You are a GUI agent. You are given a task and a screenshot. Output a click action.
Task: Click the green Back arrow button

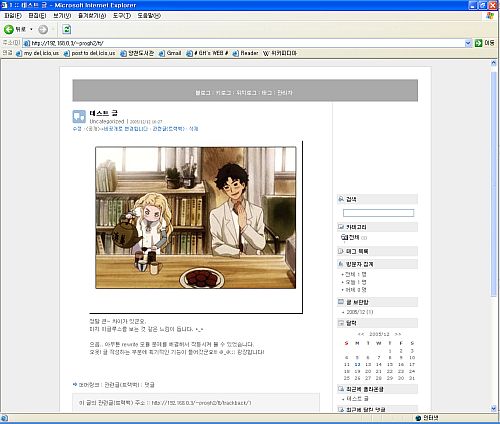click(x=9, y=29)
